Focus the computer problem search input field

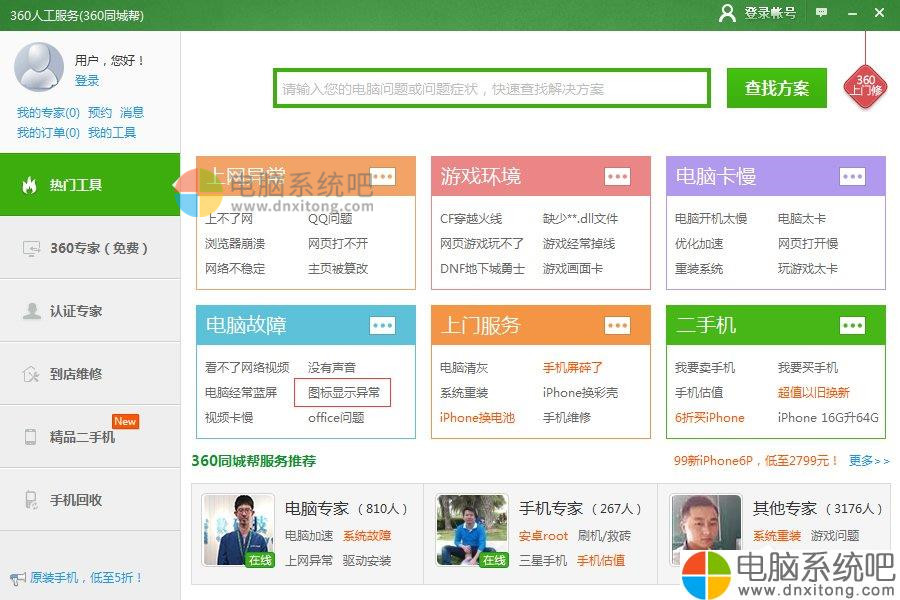[492, 88]
